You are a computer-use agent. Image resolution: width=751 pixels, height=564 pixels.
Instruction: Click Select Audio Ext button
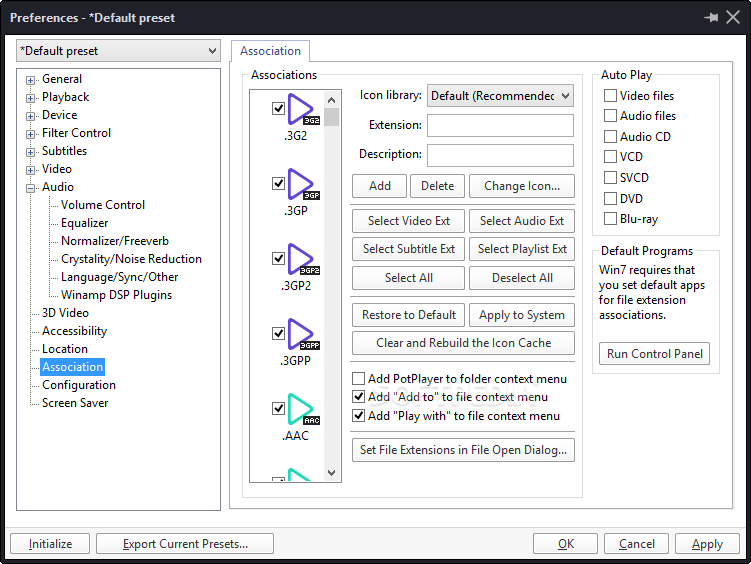522,221
